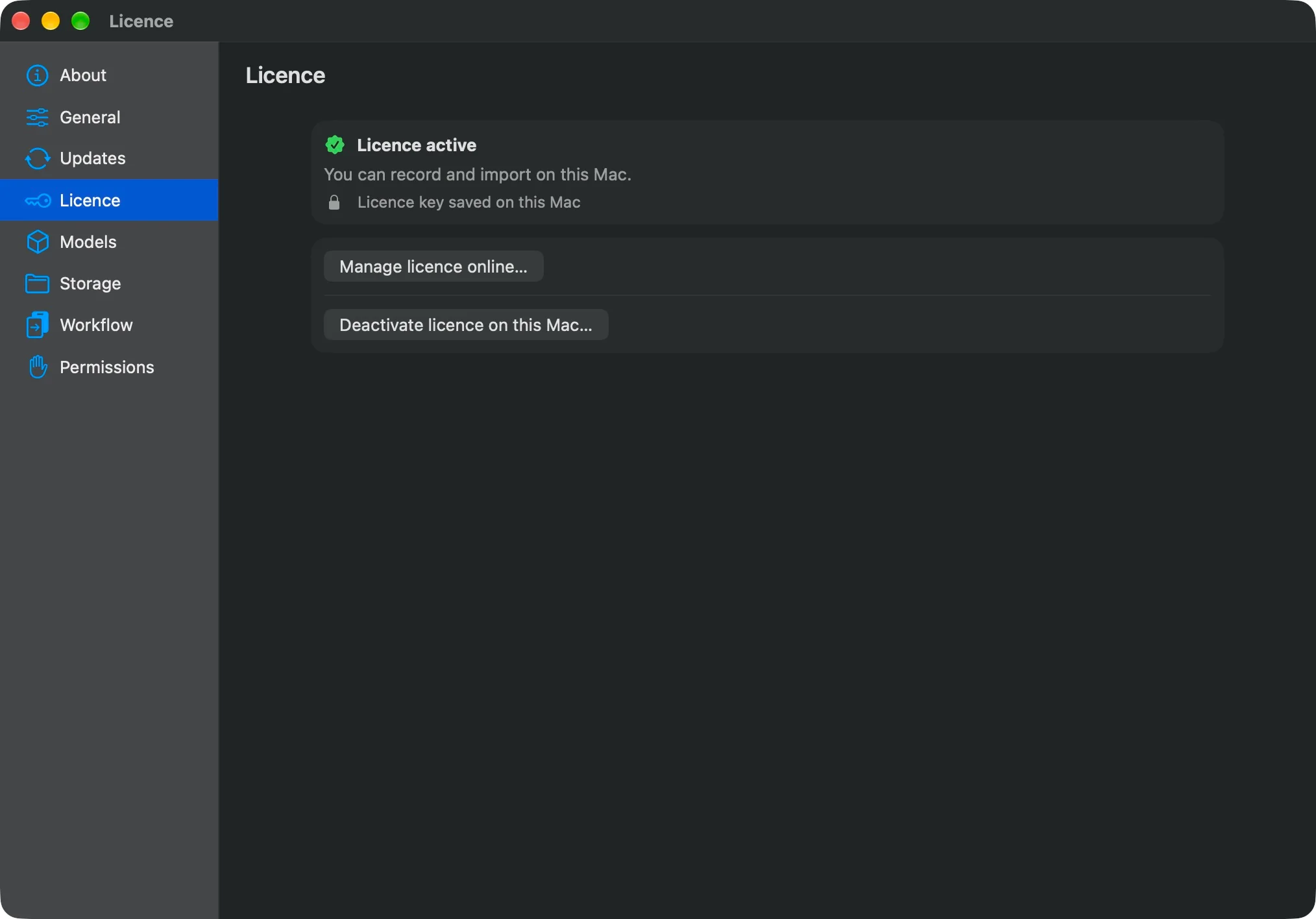Select the Models label in sidebar

point(88,242)
